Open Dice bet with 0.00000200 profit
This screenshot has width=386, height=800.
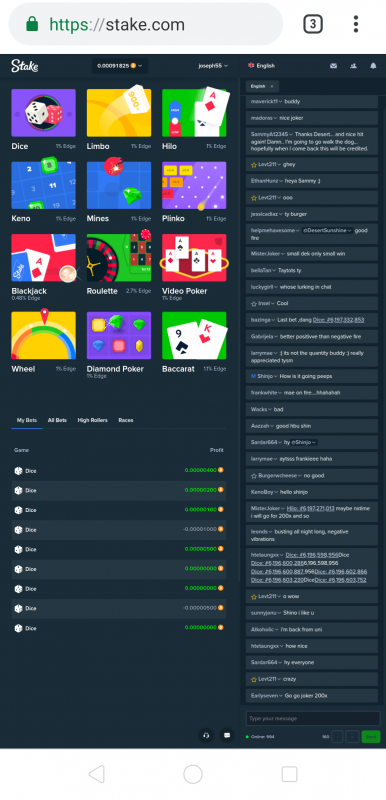pyautogui.click(x=118, y=490)
